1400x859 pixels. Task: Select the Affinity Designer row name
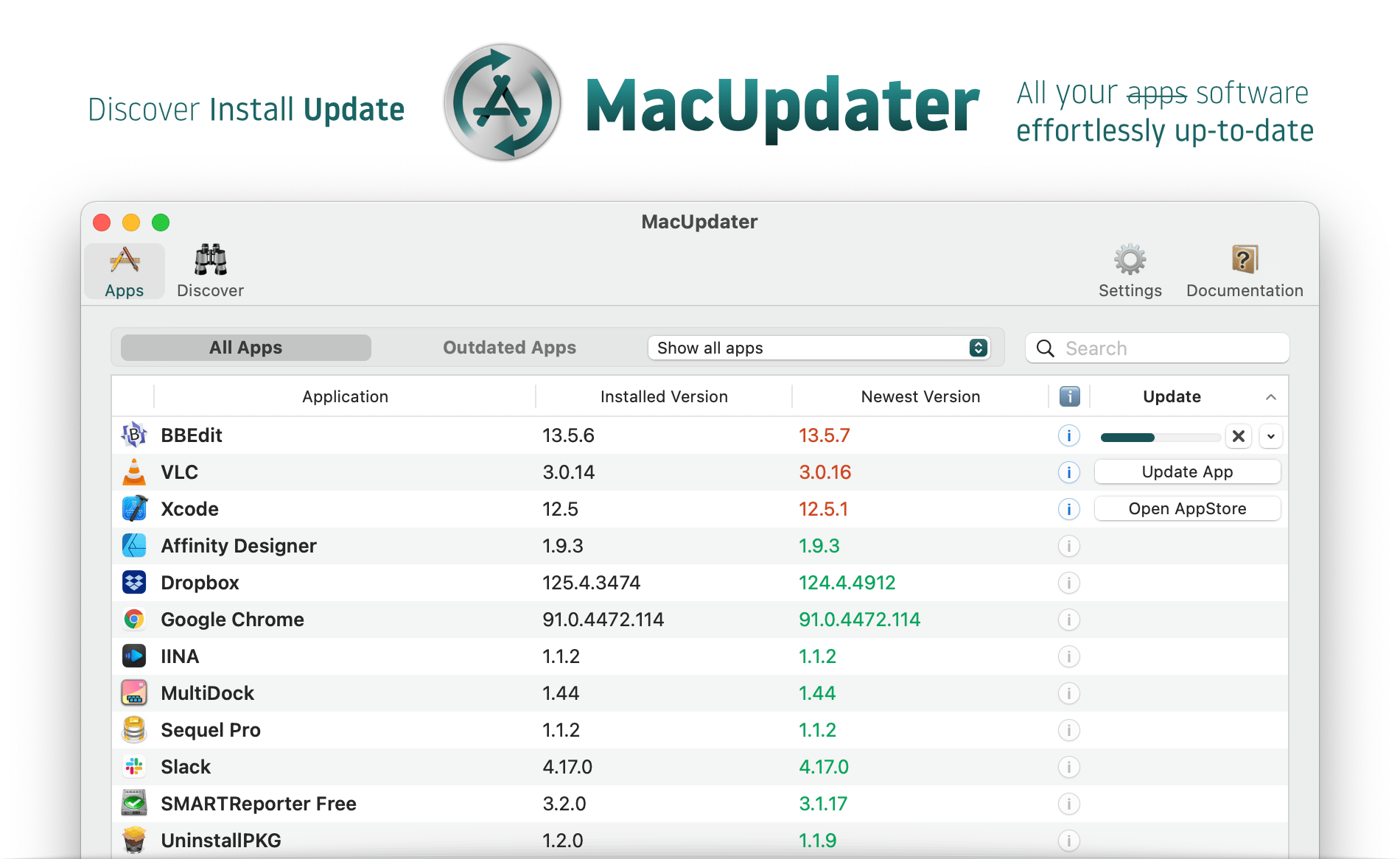(239, 546)
